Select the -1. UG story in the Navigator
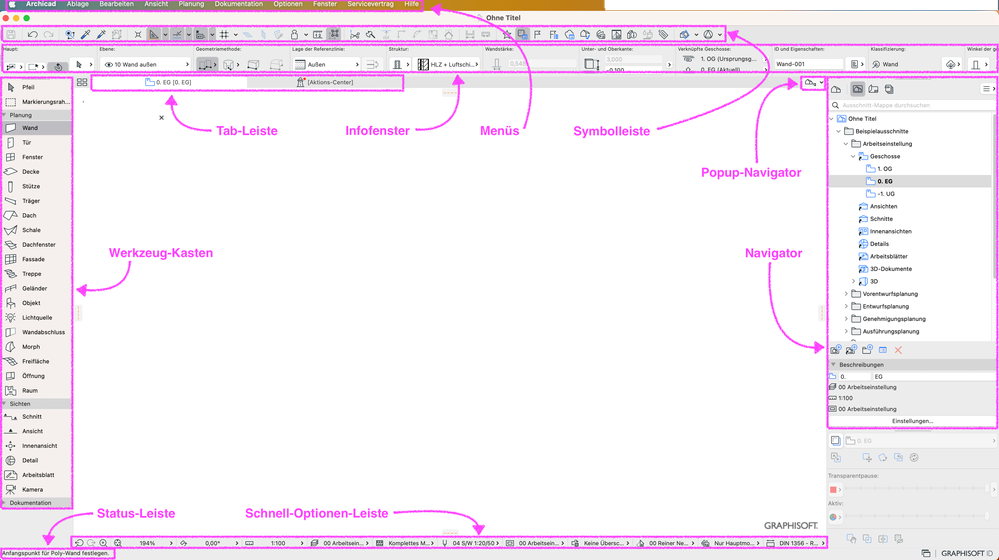This screenshot has height=560, width=999. (x=886, y=194)
